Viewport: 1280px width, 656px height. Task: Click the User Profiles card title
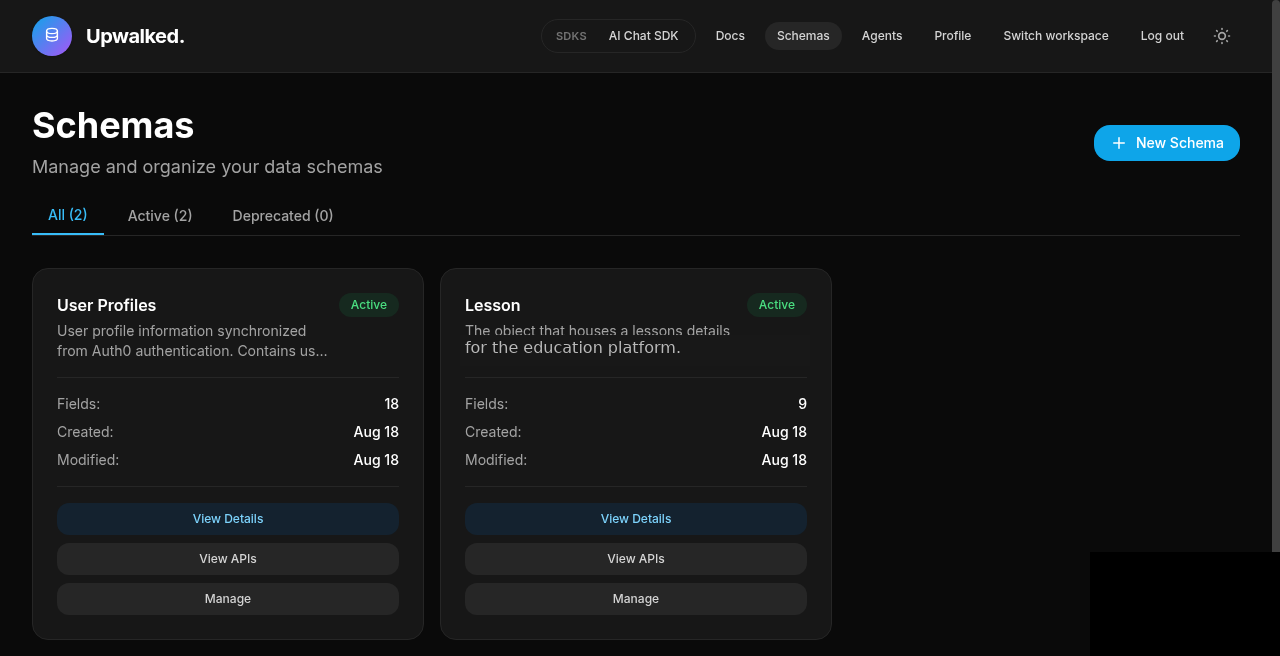107,305
